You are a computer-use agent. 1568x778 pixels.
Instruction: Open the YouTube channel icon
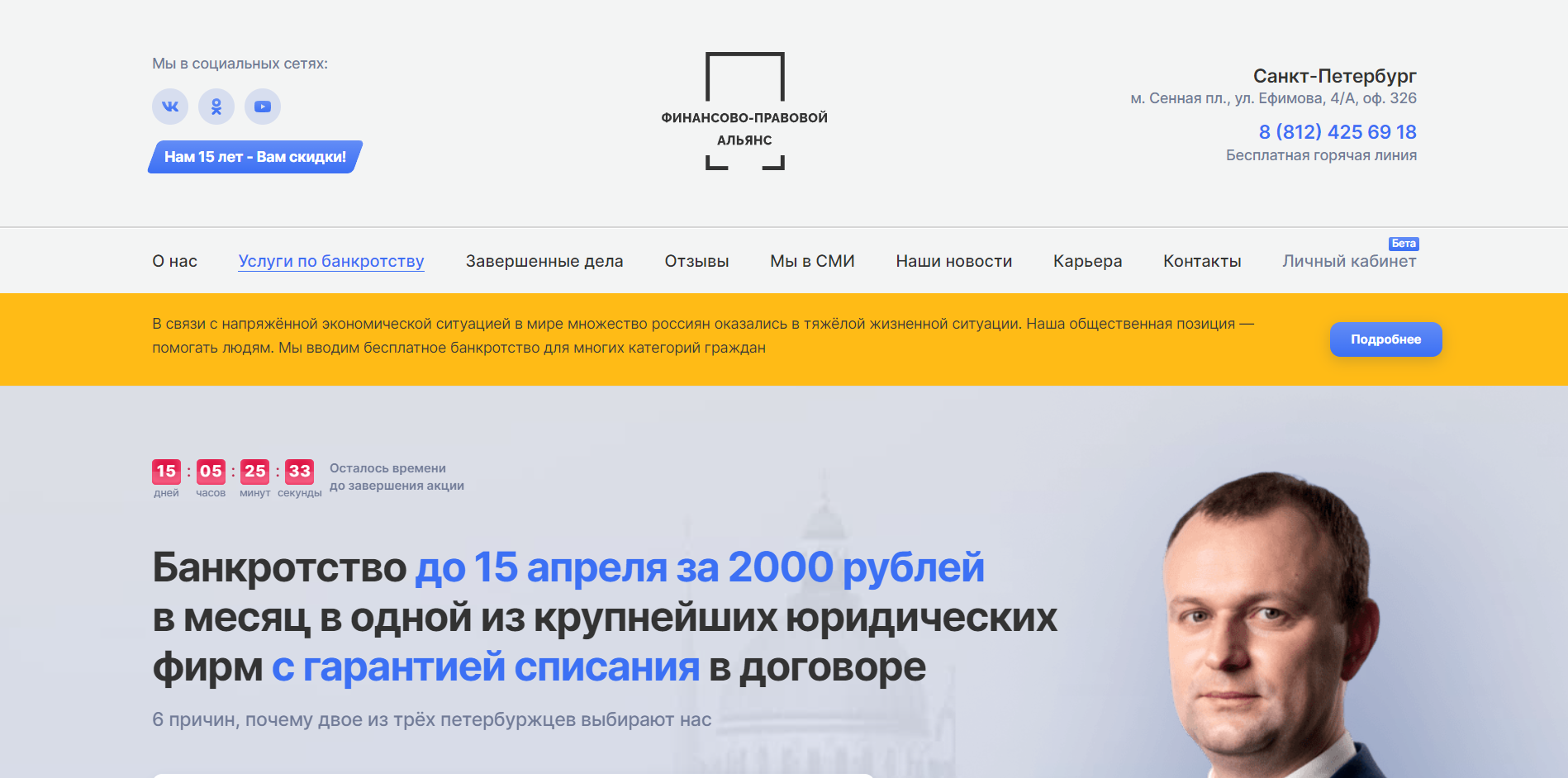263,107
